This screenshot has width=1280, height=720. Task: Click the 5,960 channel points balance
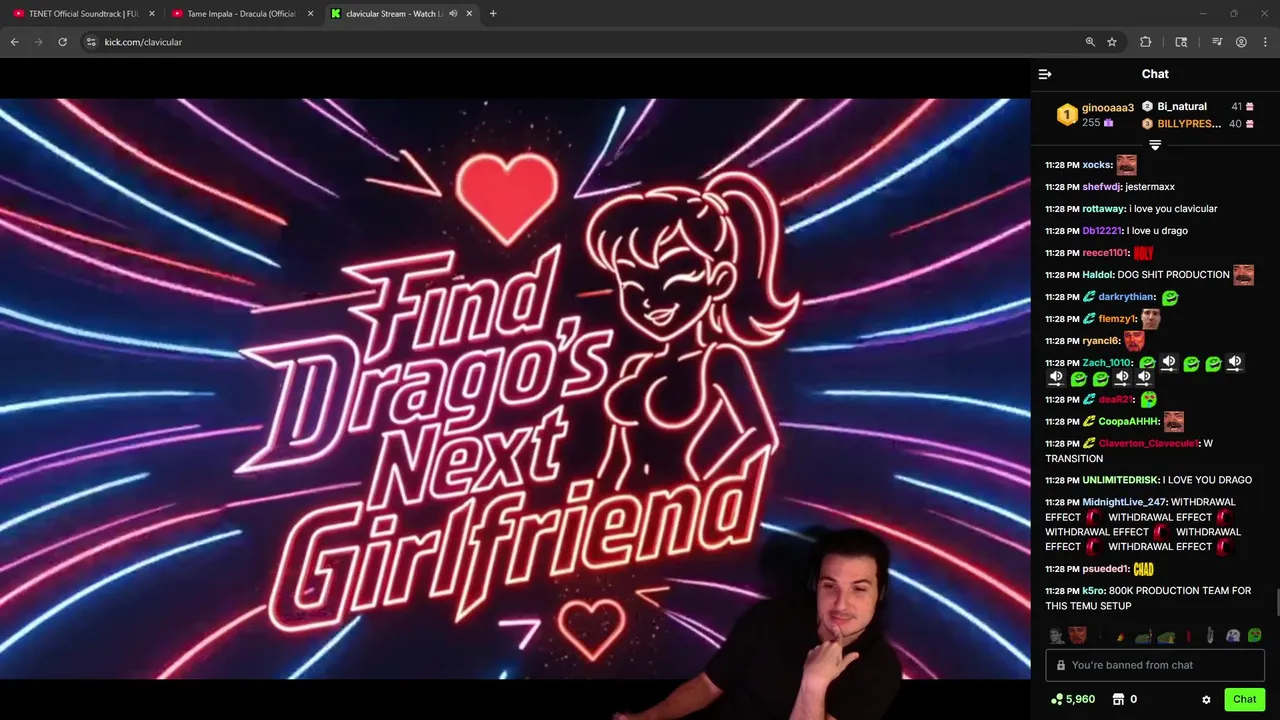coord(1072,700)
